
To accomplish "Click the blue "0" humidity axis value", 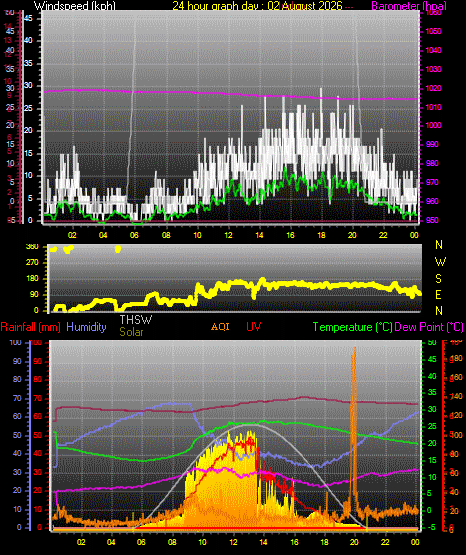I will tap(19, 527).
